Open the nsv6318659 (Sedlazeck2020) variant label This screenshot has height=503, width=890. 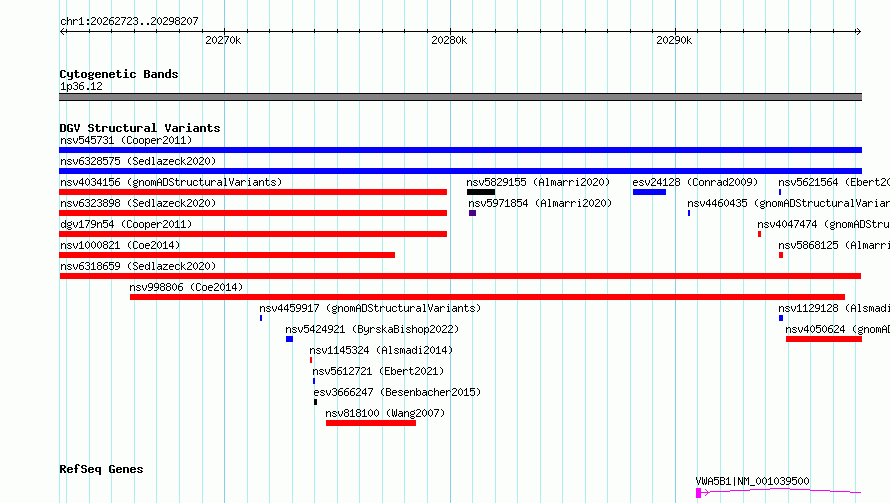138,266
